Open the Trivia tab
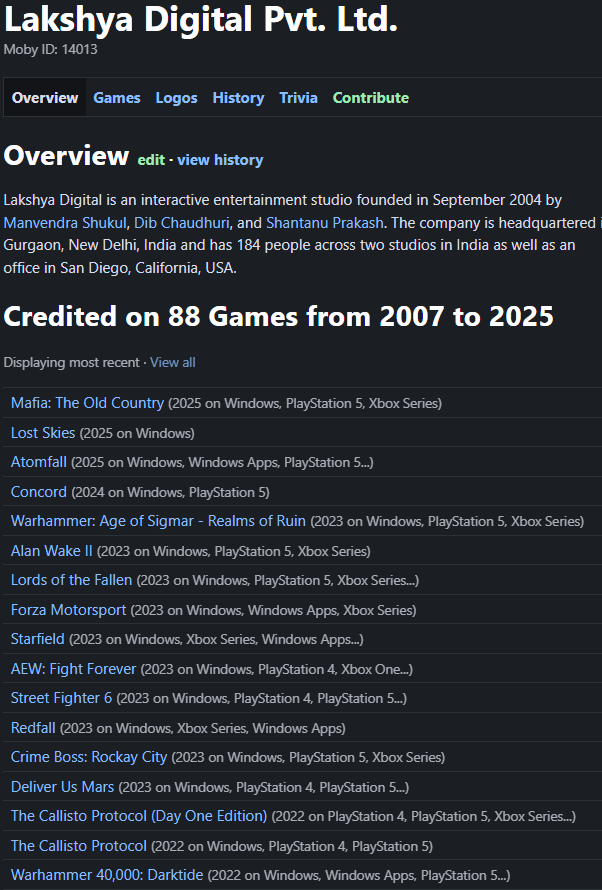The width and height of the screenshot is (602, 890). pyautogui.click(x=298, y=98)
